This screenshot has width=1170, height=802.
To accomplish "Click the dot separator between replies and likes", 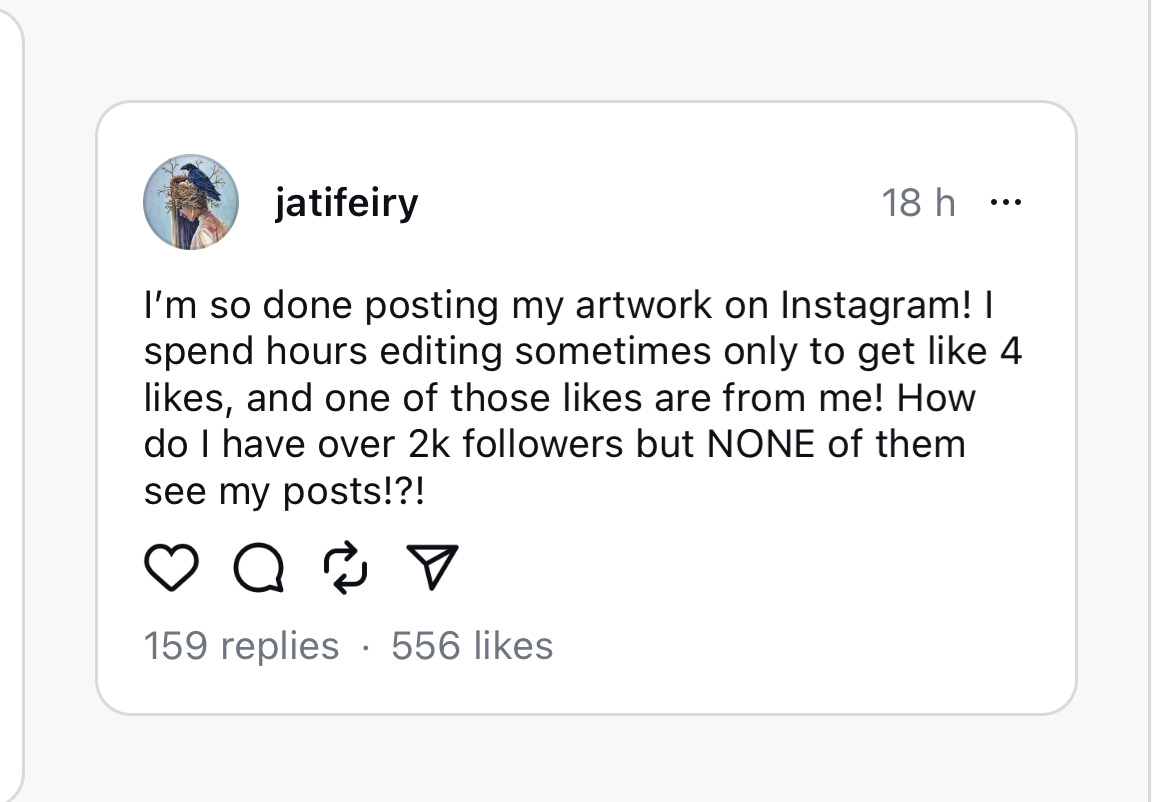I will (x=365, y=647).
